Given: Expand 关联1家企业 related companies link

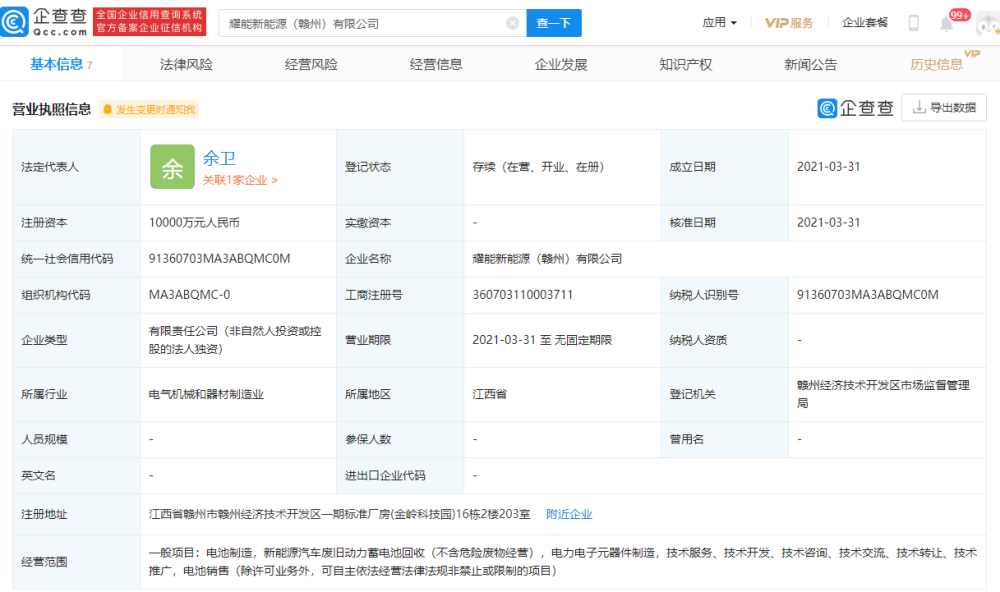Looking at the screenshot, I should point(240,180).
